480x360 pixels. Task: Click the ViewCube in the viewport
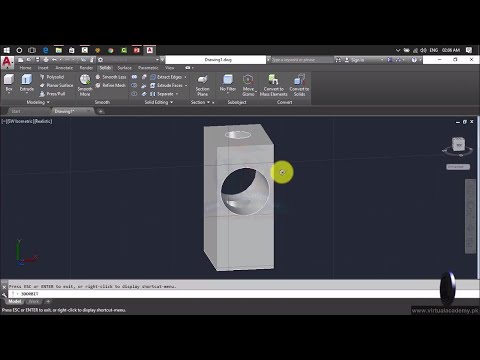pyautogui.click(x=459, y=145)
